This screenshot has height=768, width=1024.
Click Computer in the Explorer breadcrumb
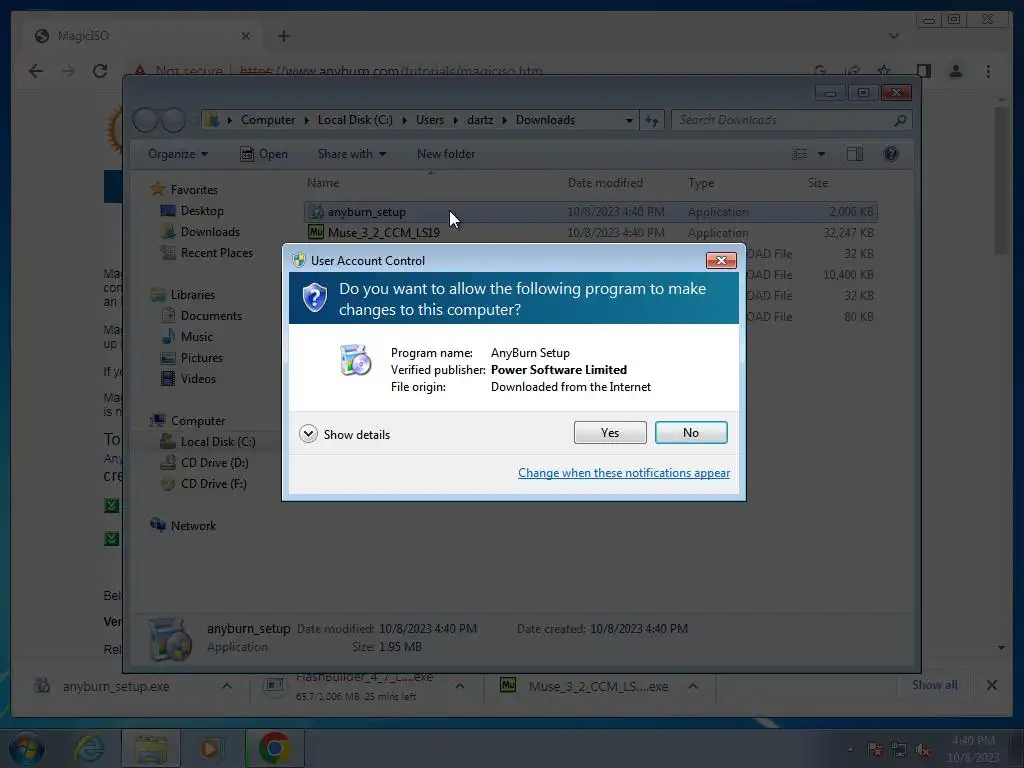268,120
